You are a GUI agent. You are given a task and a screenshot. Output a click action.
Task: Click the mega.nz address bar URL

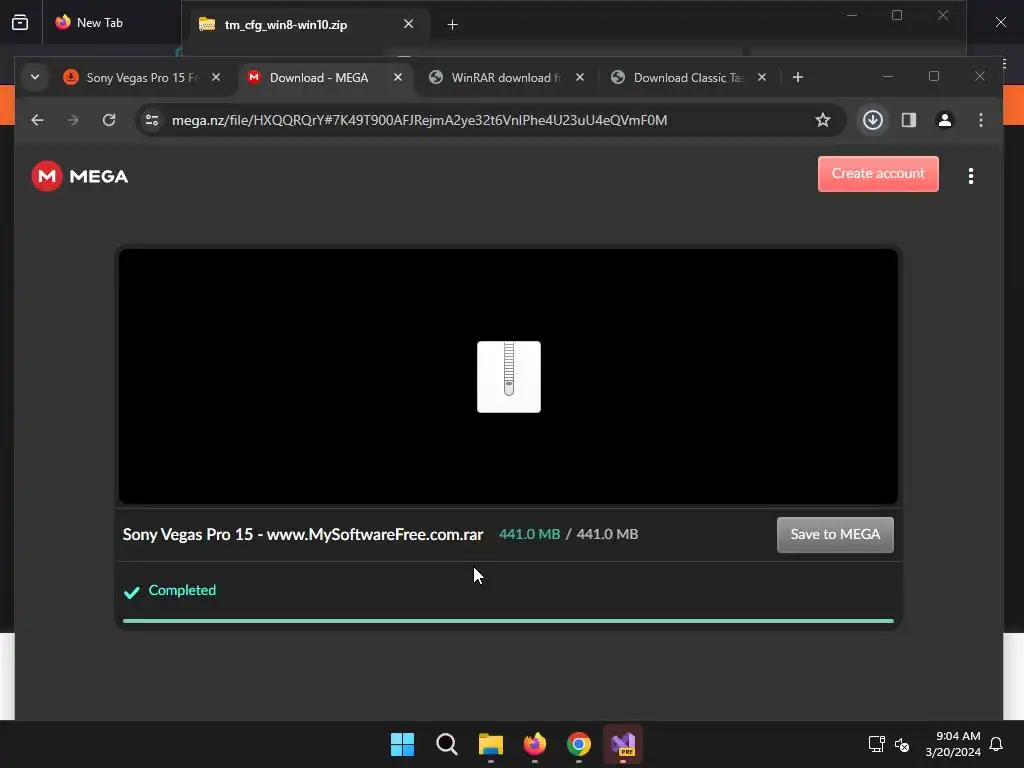[419, 120]
